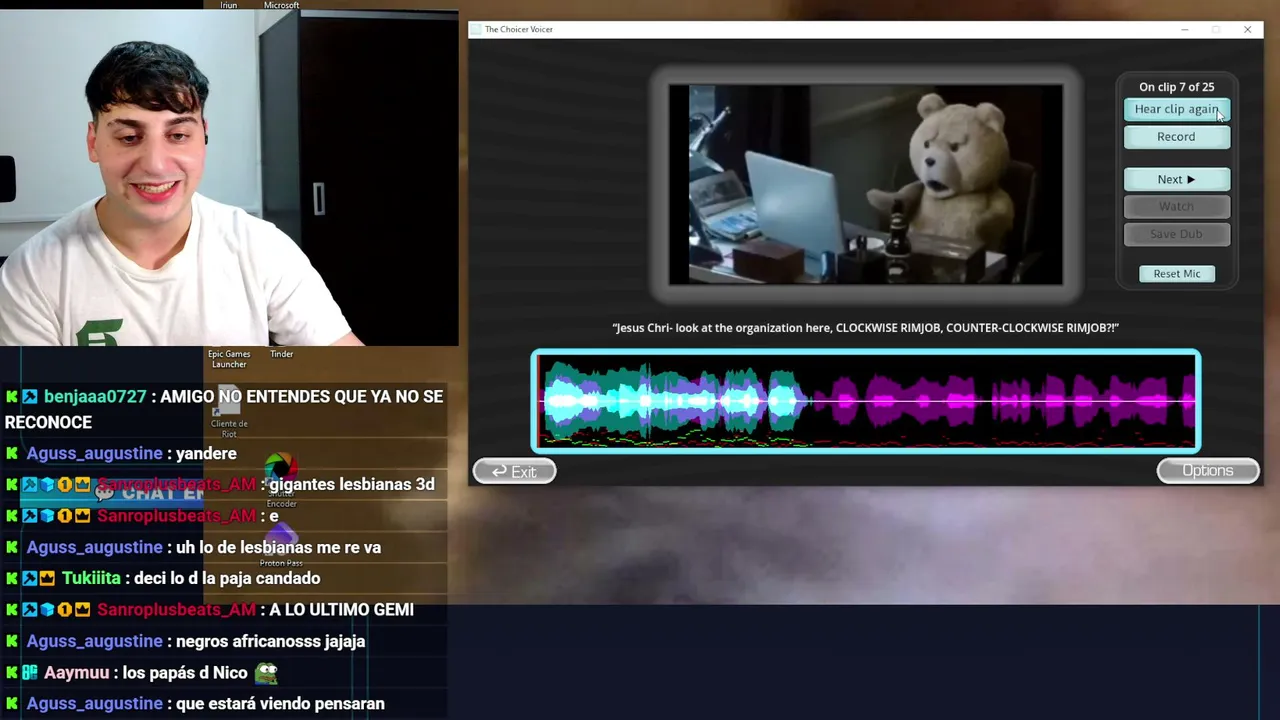Close The Choicer Voicer window
This screenshot has width=1280, height=720.
tap(1247, 30)
